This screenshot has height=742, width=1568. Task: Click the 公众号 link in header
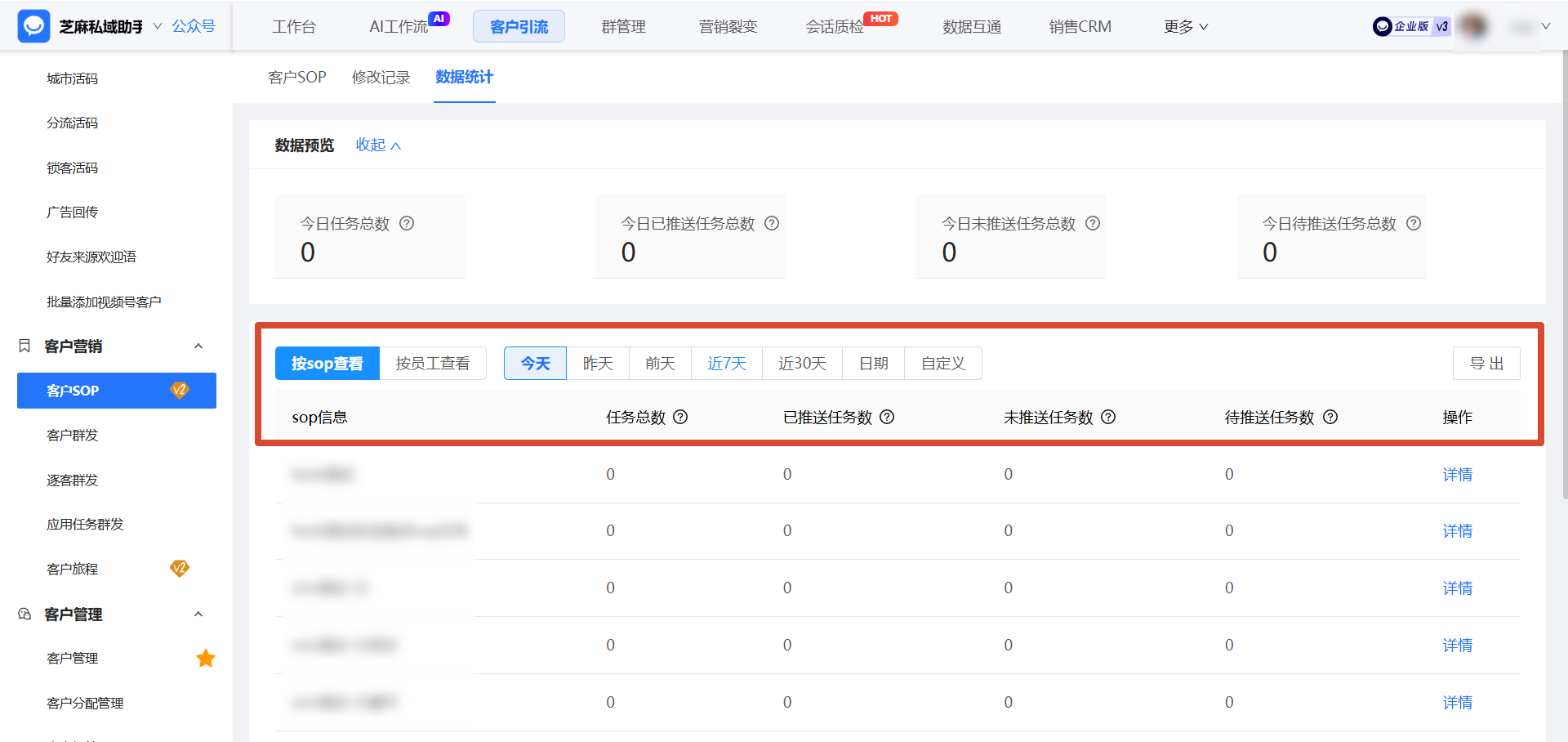click(x=194, y=26)
